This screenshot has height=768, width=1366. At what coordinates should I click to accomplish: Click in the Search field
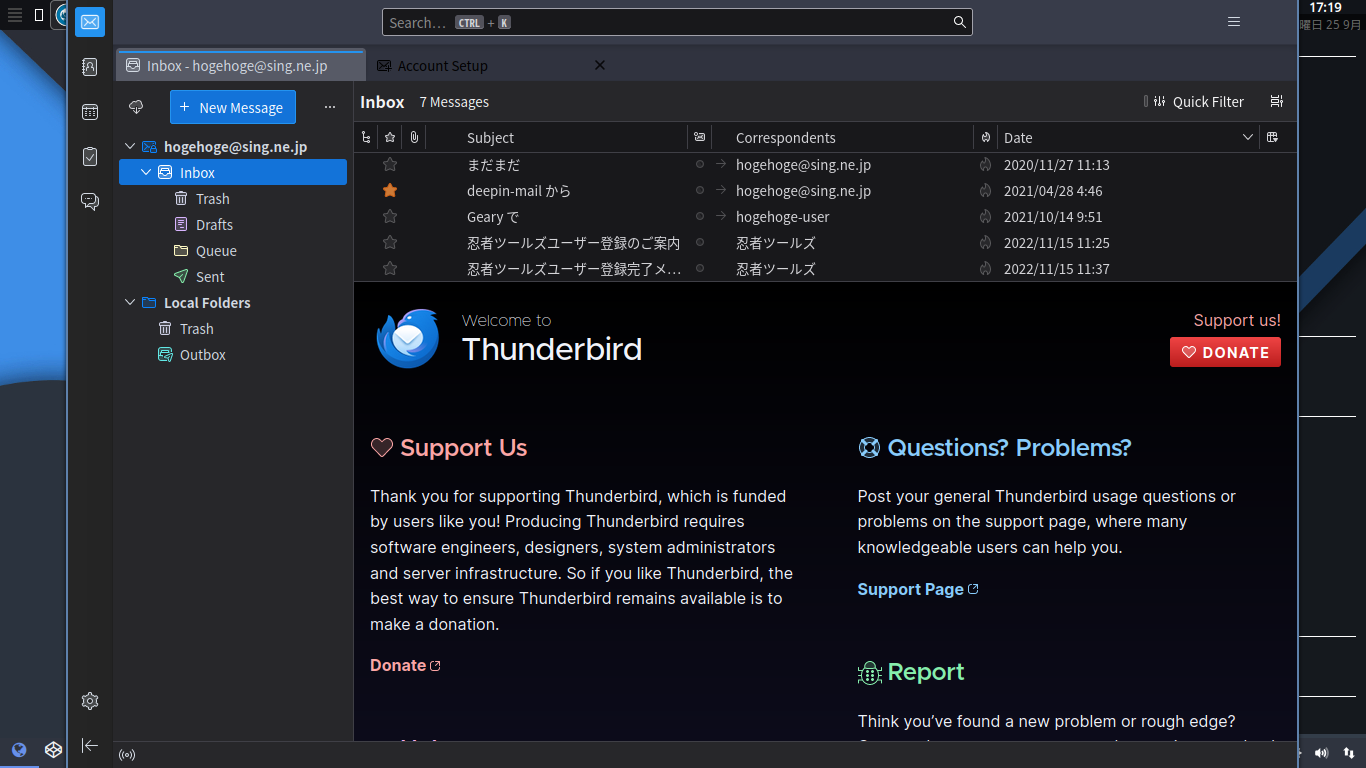[x=677, y=22]
